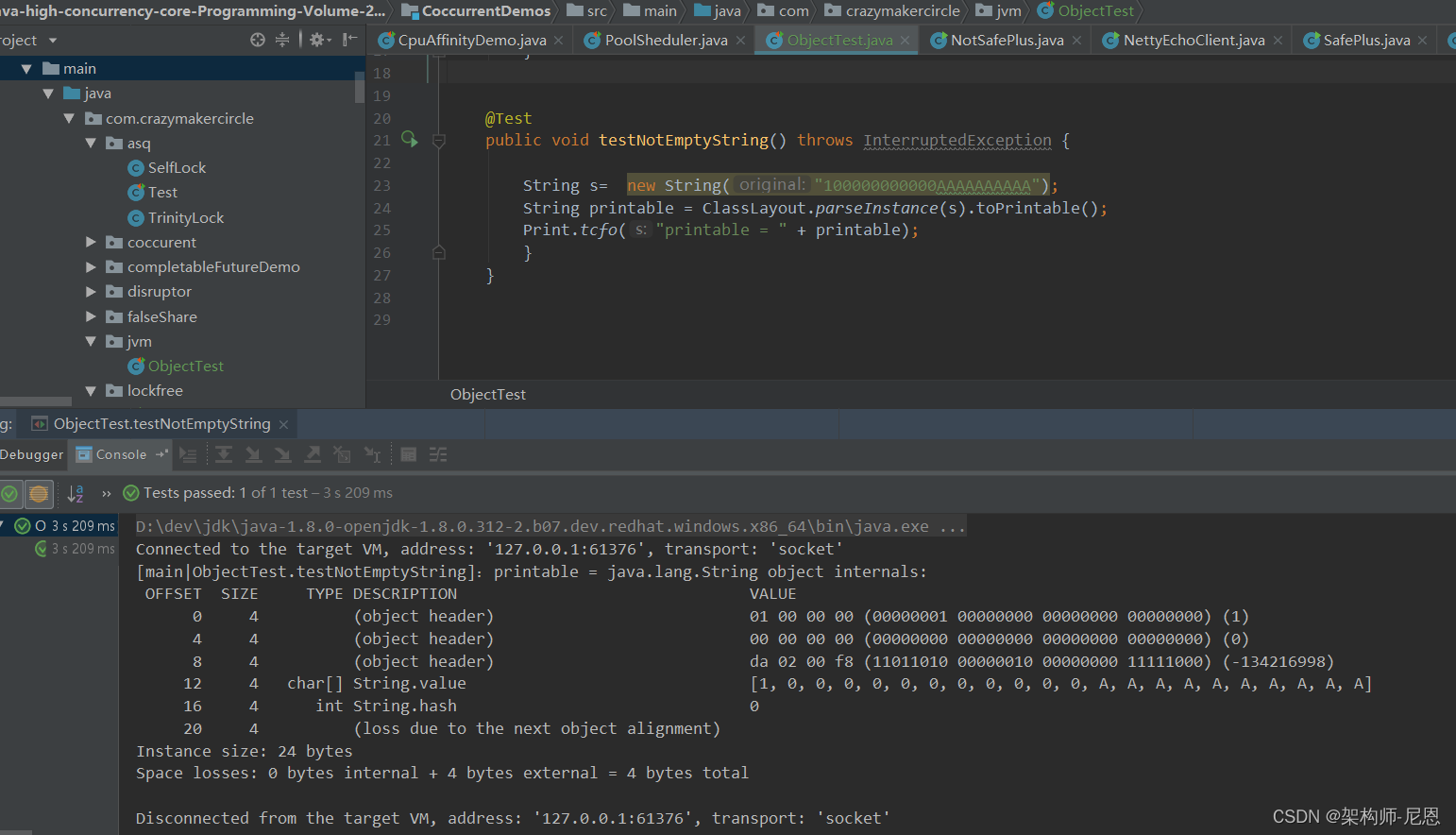Click the ObjectTest editor footer breadcrumb
This screenshot has height=835, width=1456.
pos(488,395)
